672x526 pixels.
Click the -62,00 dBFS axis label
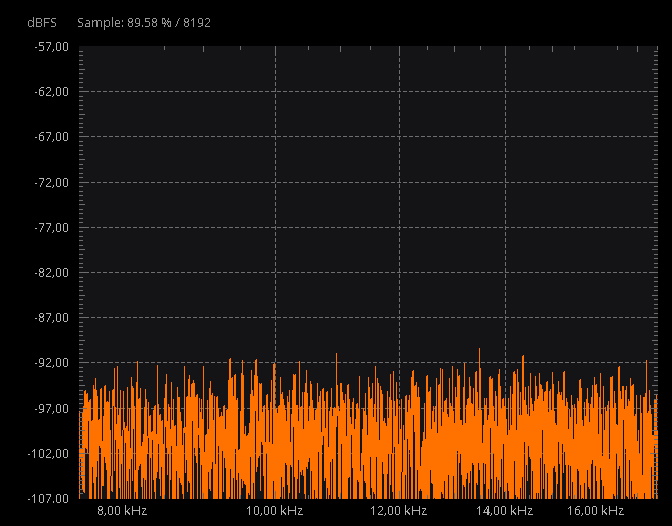point(48,92)
